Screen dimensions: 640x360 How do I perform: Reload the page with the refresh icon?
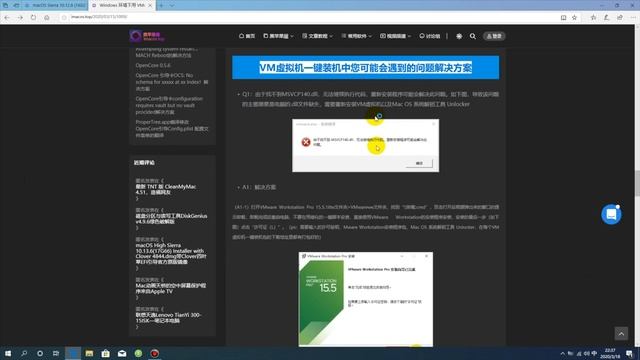(x=33, y=18)
